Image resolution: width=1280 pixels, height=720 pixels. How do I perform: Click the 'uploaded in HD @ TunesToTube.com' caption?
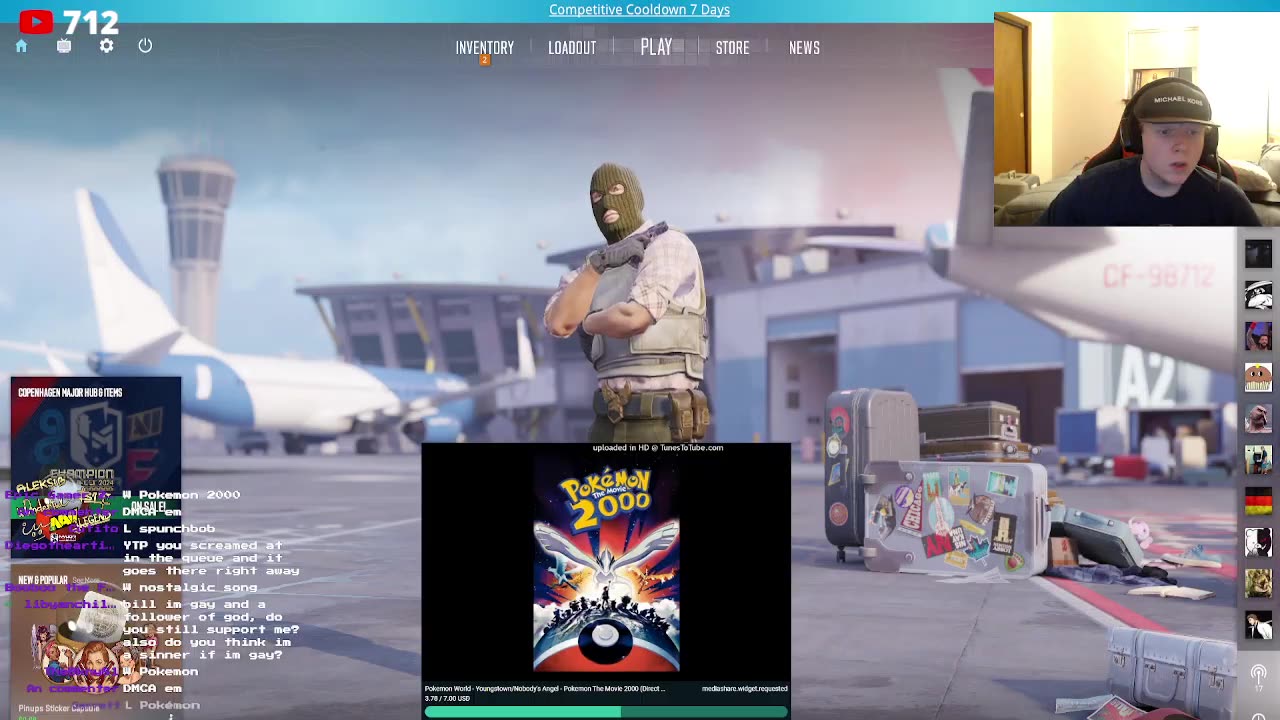657,448
